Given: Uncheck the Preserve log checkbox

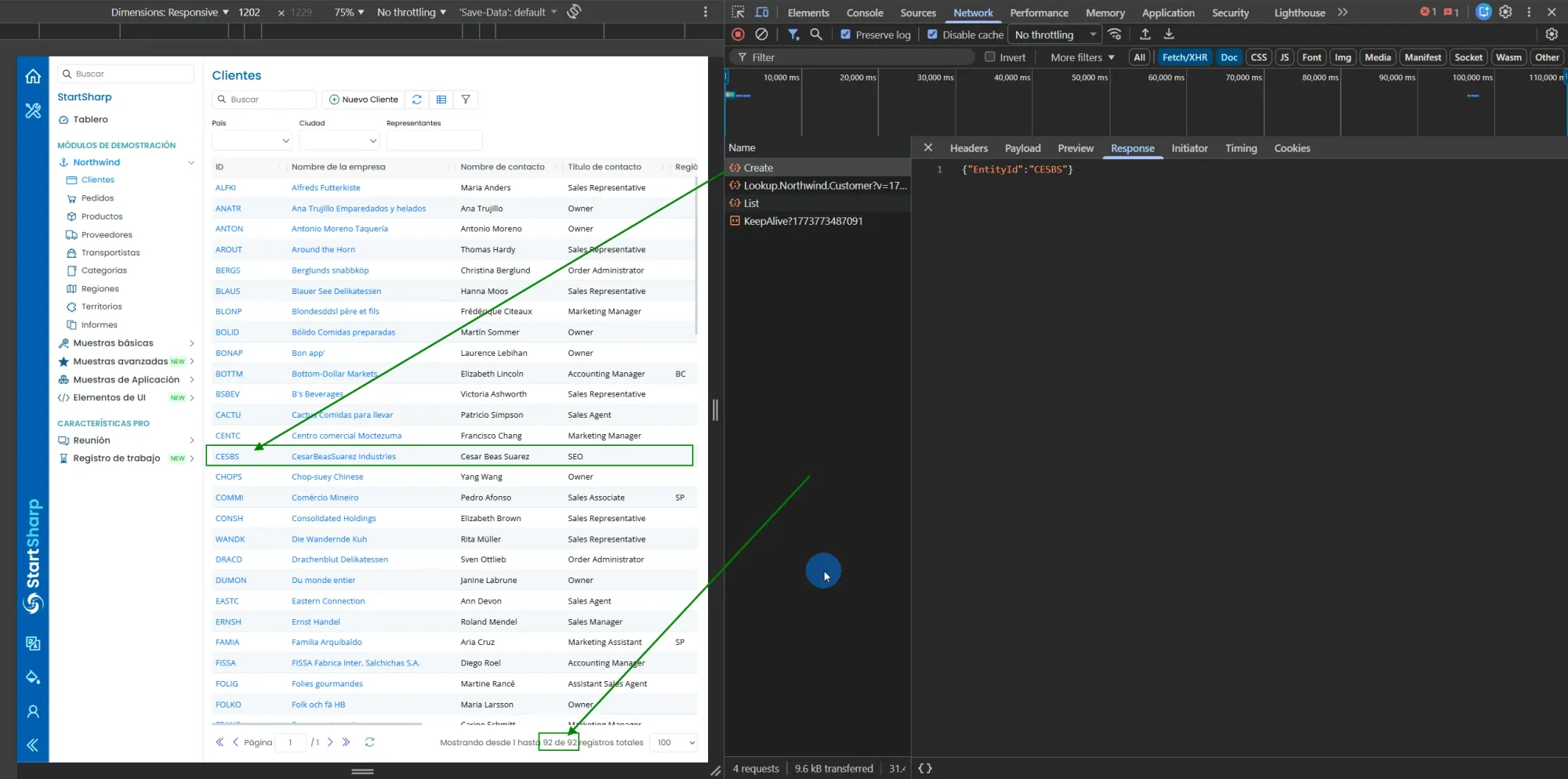Looking at the screenshot, I should [846, 34].
